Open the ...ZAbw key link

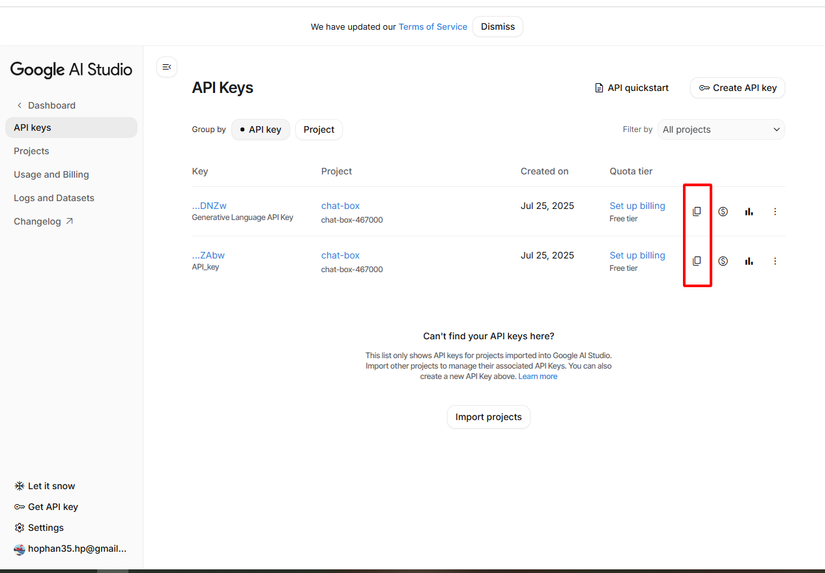coord(208,255)
